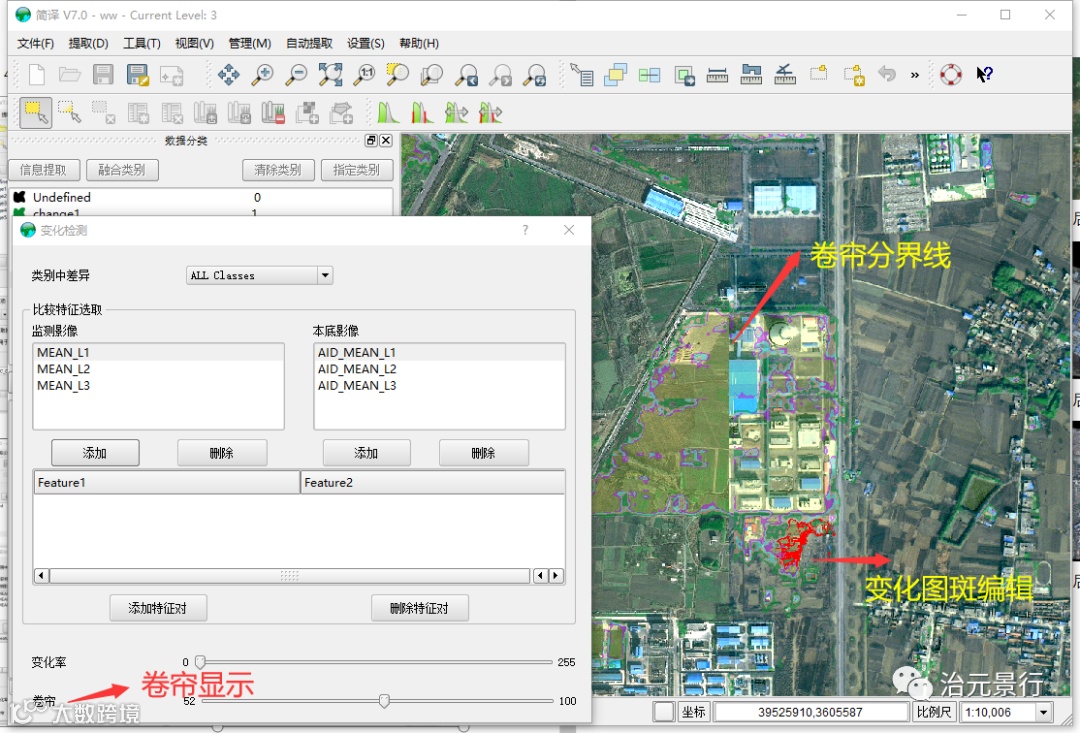Click the measure line ruler icon
This screenshot has height=733, width=1080.
click(717, 75)
